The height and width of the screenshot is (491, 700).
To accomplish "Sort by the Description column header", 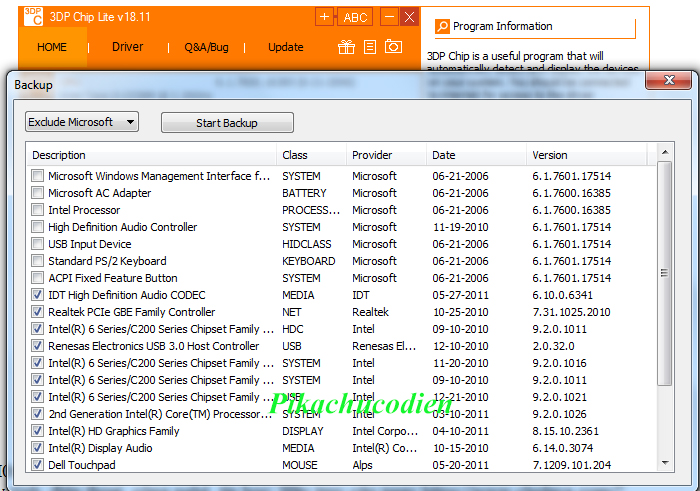I will click(151, 155).
